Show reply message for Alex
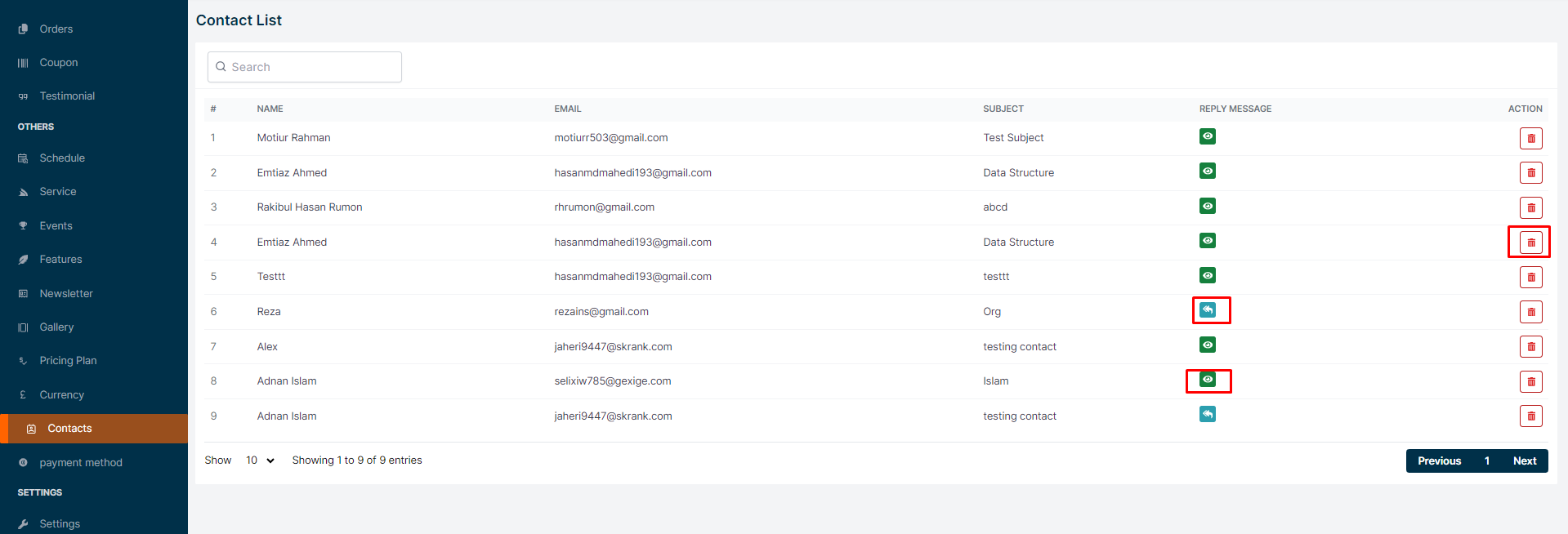 [x=1207, y=345]
